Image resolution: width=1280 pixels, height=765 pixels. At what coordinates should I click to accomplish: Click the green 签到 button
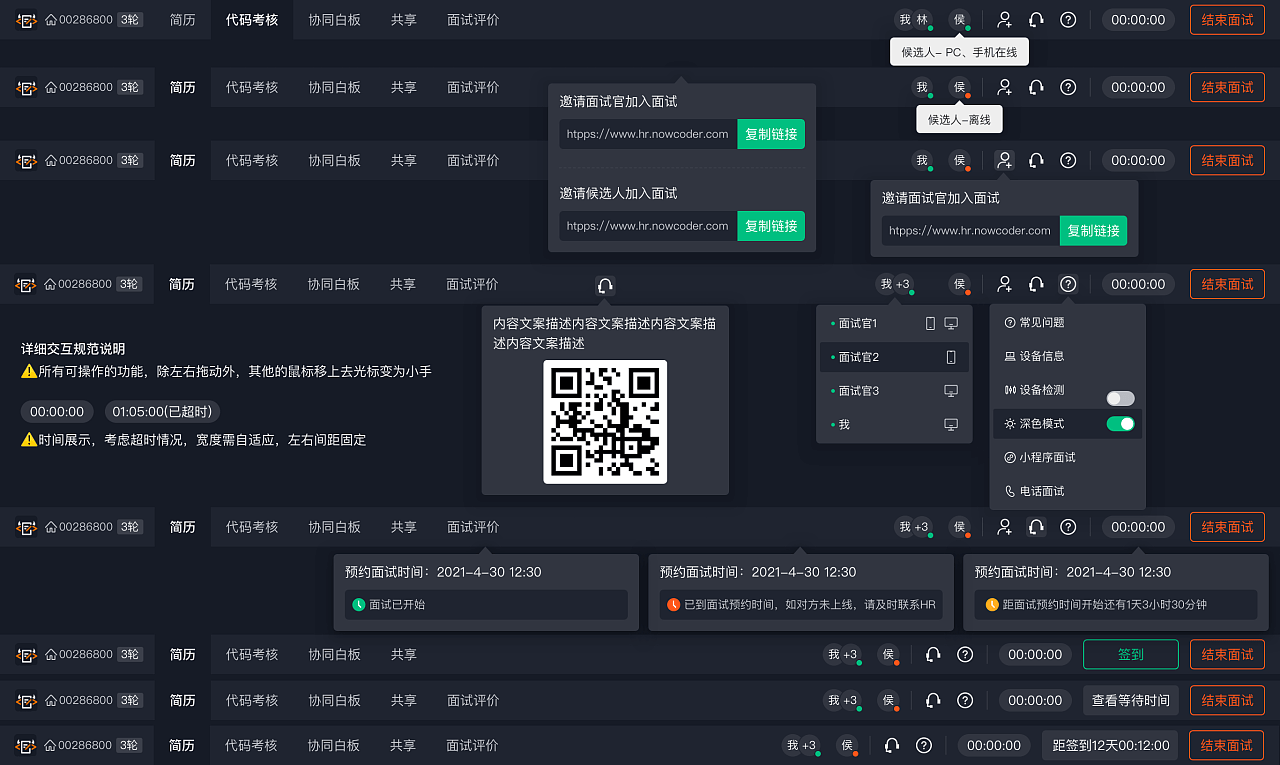tap(1131, 655)
